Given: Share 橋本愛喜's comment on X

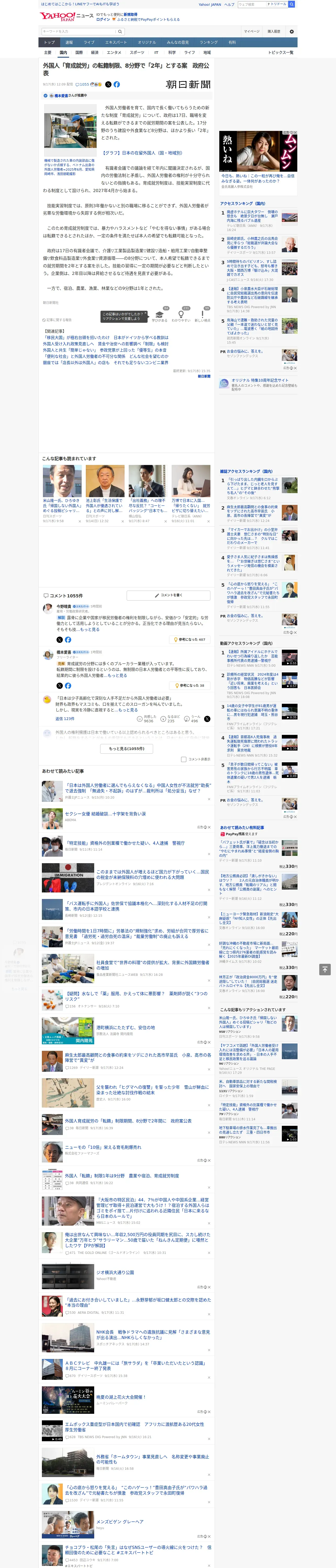Looking at the screenshot, I should pos(59,685).
